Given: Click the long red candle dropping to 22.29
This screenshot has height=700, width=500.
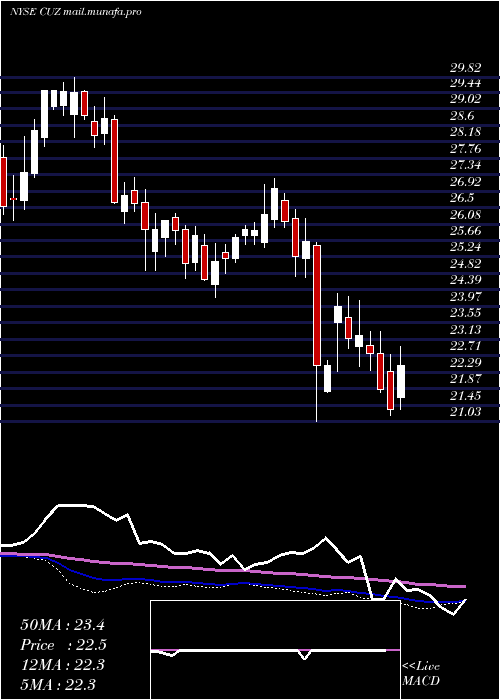Looking at the screenshot, I should click(317, 305).
